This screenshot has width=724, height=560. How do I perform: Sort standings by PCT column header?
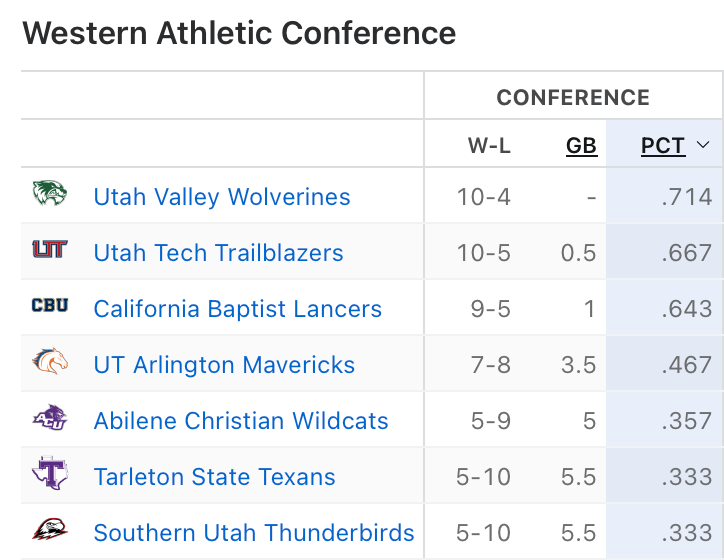663,146
